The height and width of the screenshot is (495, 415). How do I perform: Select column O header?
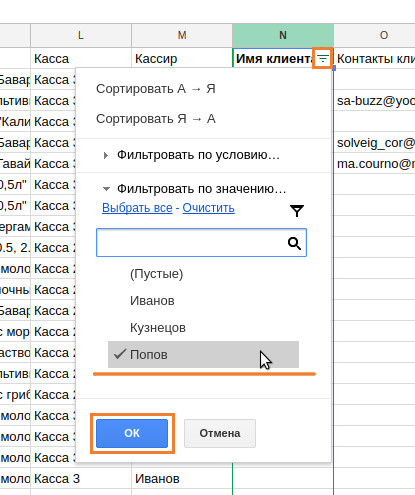pyautogui.click(x=374, y=35)
